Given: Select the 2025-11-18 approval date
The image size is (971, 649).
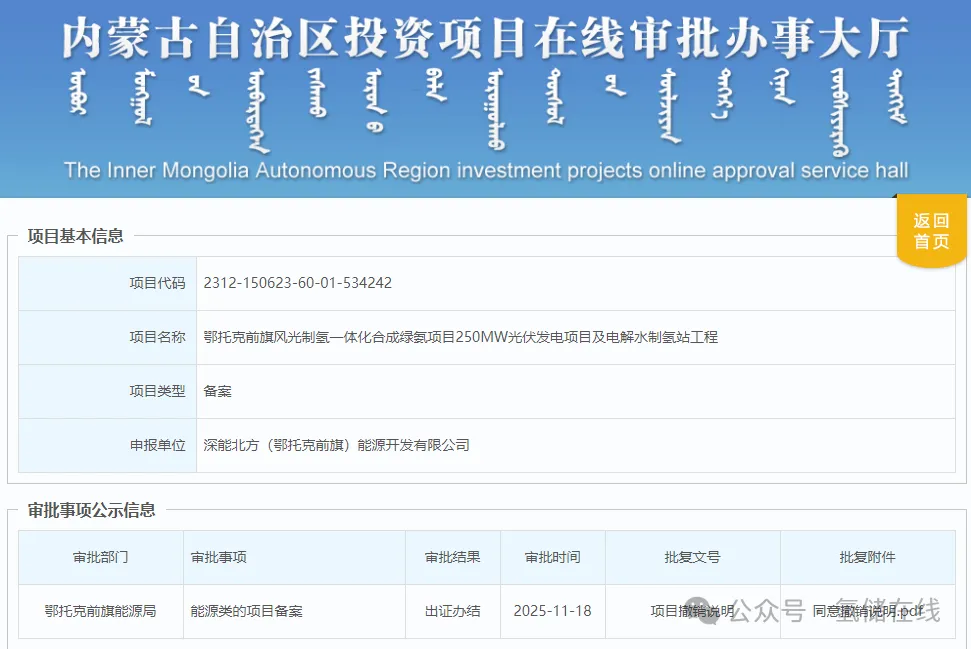Looking at the screenshot, I should (x=552, y=611).
